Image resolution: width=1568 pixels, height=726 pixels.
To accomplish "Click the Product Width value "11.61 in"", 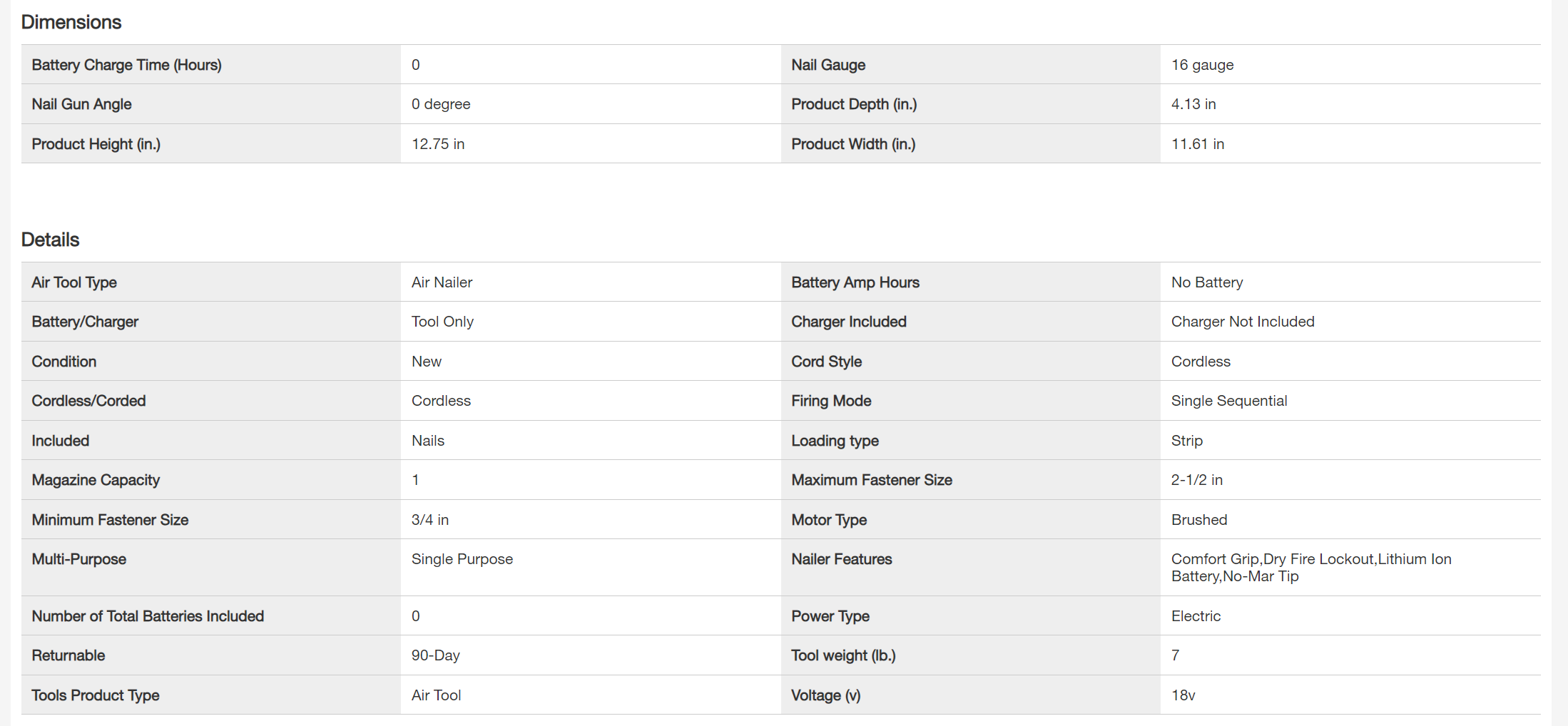I will pyautogui.click(x=1197, y=144).
